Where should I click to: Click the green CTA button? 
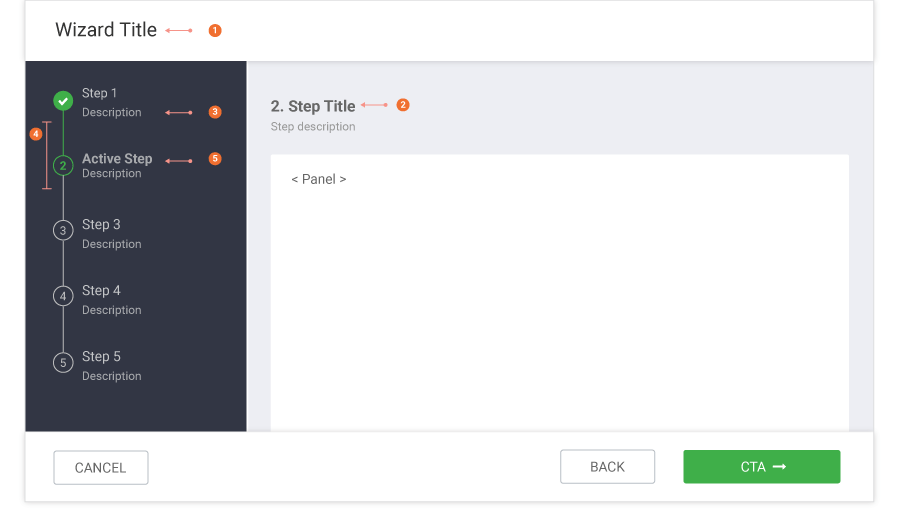[761, 466]
